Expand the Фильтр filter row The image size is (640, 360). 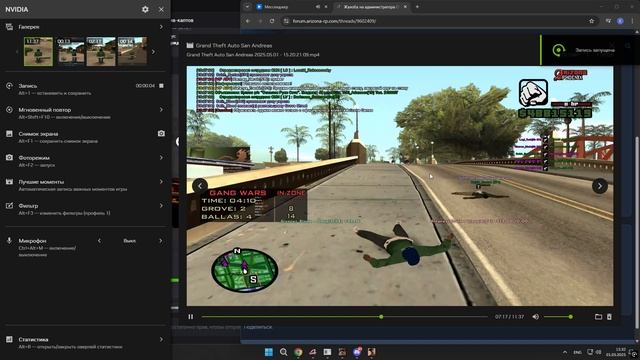pos(161,206)
